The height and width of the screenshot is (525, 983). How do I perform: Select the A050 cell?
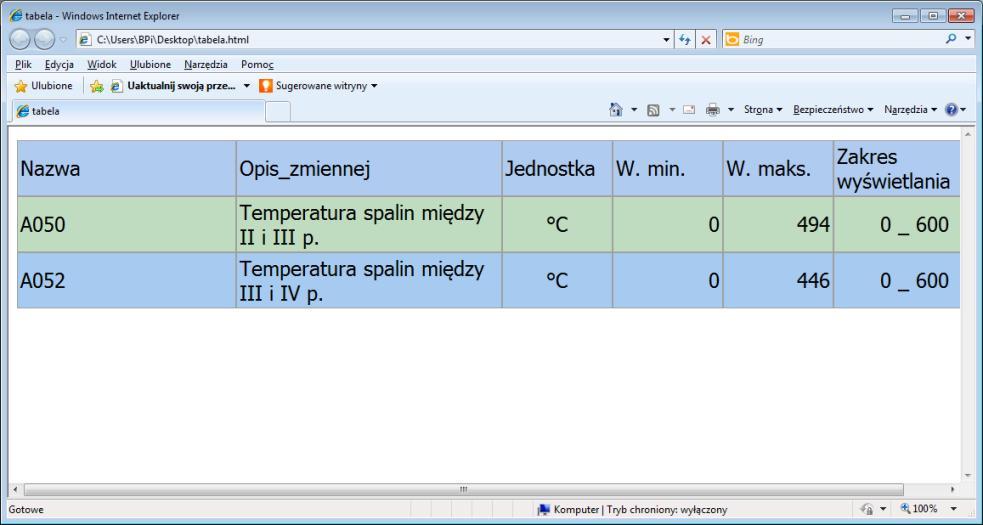127,224
